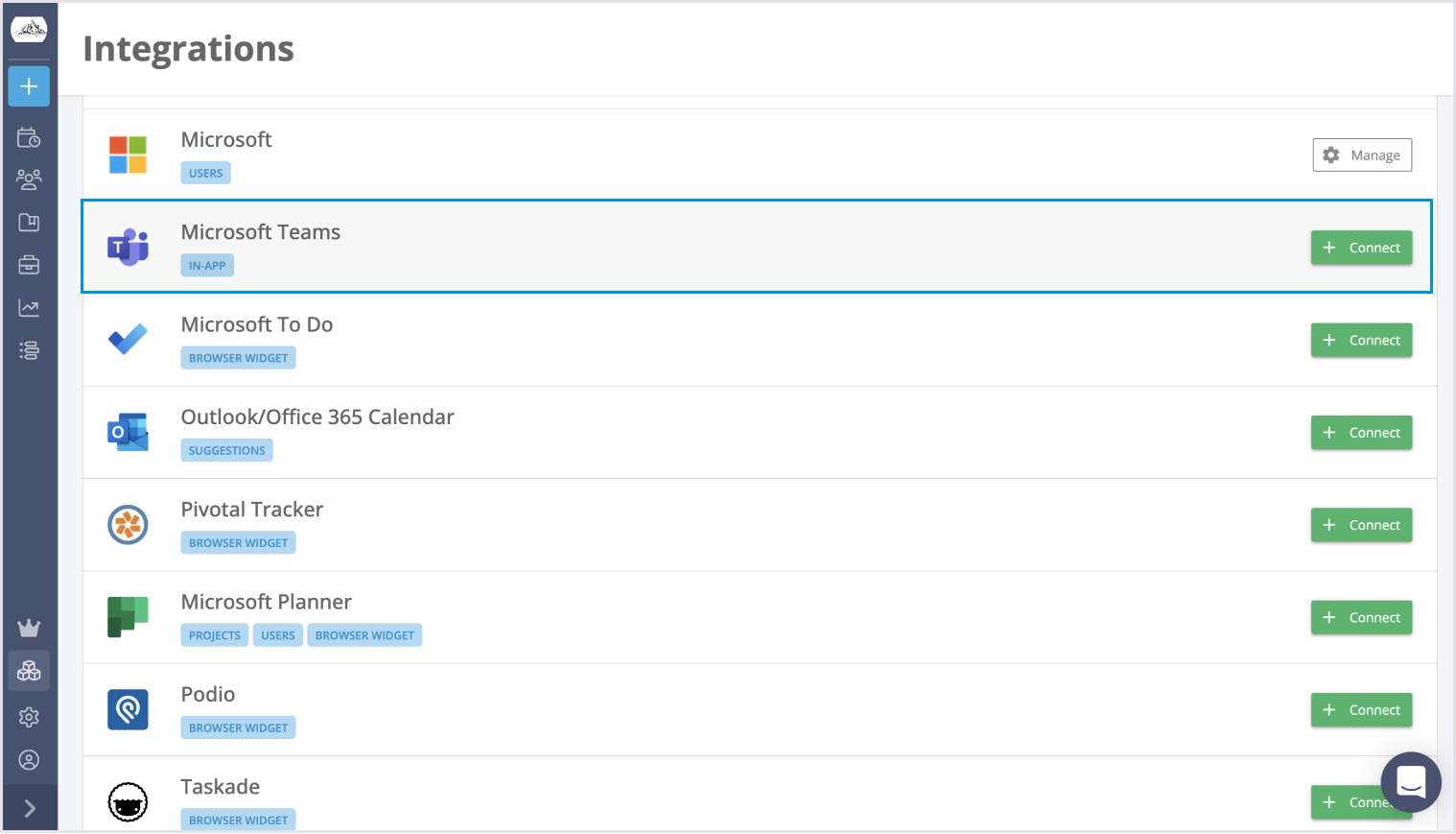Open the scheduled tasks calendar icon

tap(29, 137)
